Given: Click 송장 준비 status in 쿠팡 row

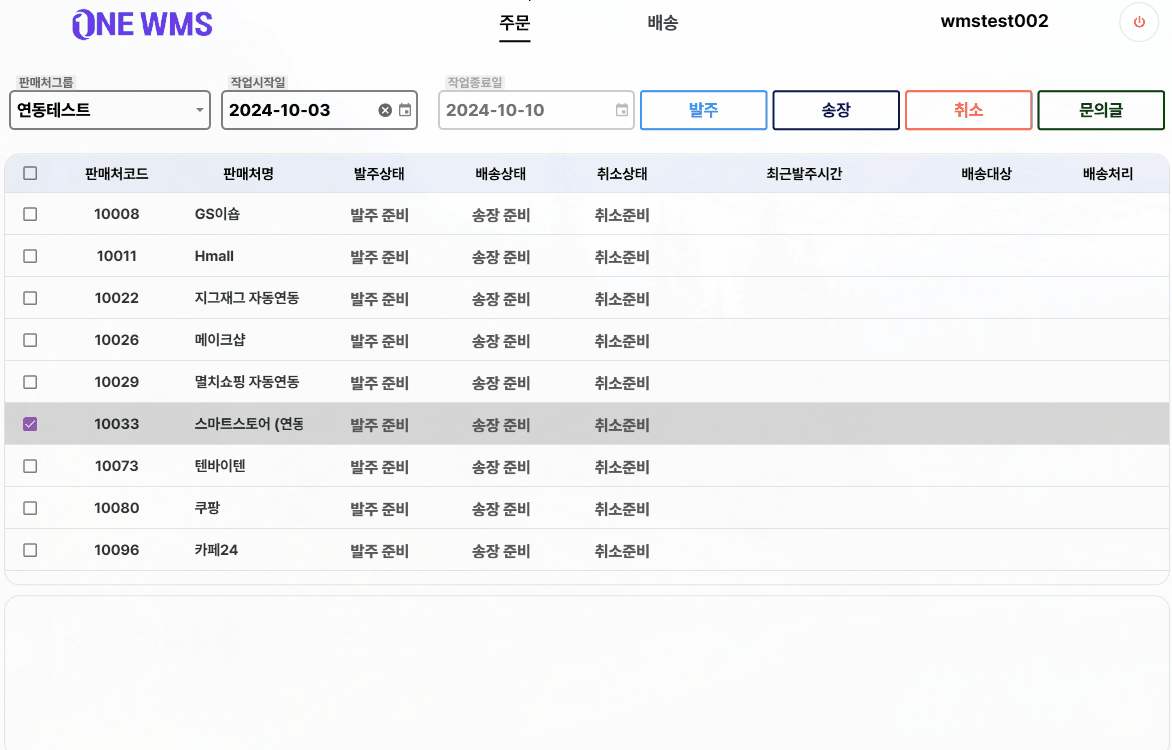Looking at the screenshot, I should [x=501, y=509].
